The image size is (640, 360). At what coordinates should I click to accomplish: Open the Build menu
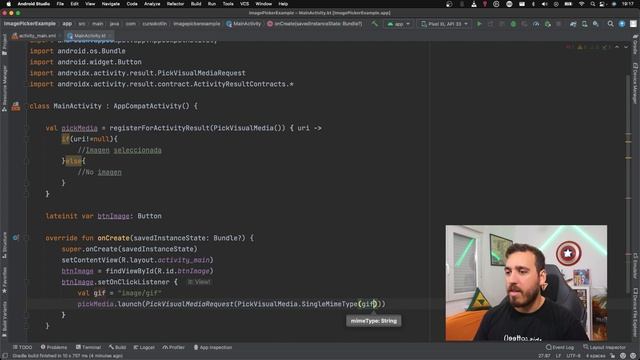(x=196, y=4)
